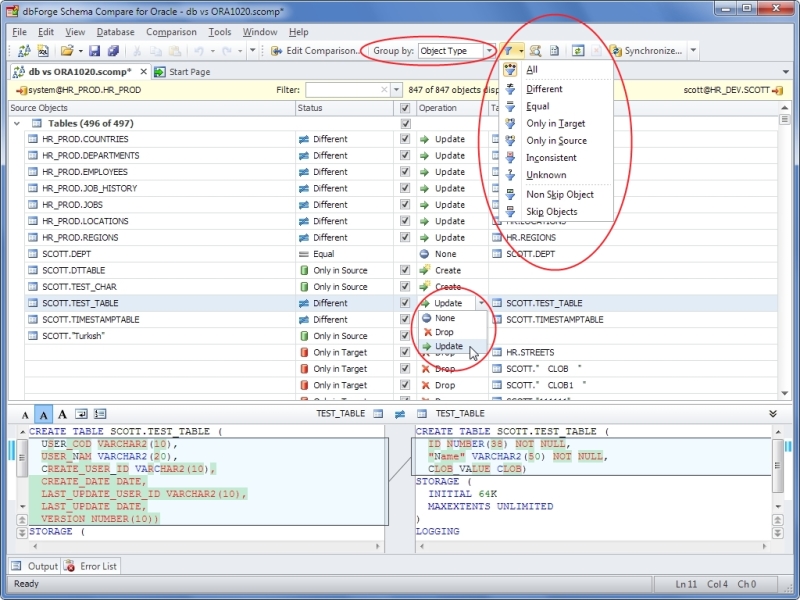800x600 pixels.
Task: Open the SCOTT.TEST_TABLE operation dropdown arrow
Action: pos(481,303)
